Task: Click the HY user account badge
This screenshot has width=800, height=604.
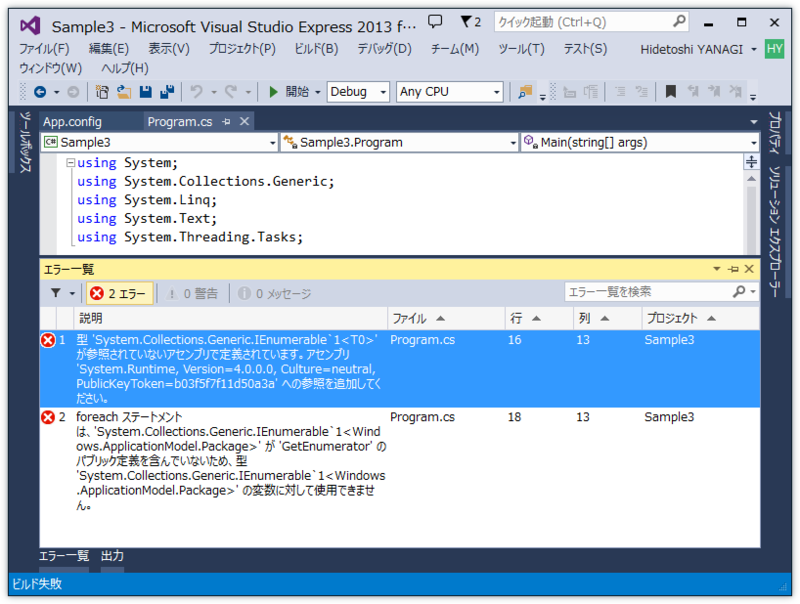Action: tap(774, 49)
